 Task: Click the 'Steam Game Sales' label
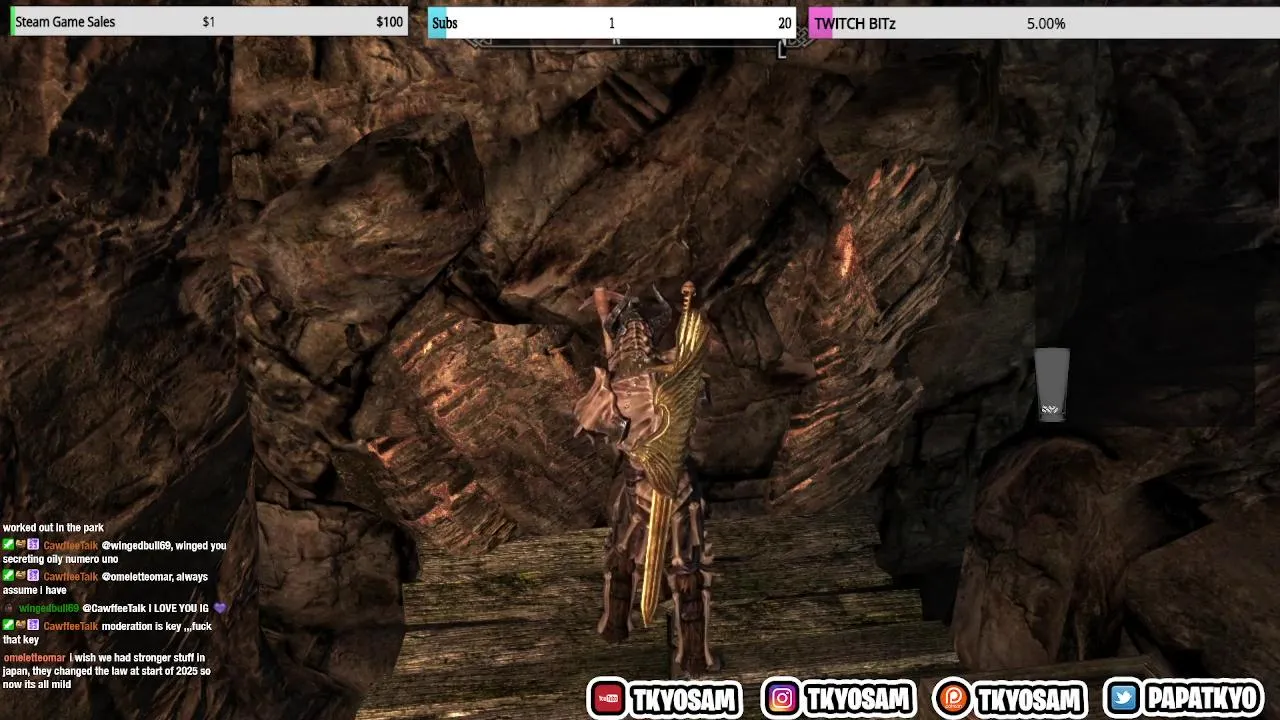tap(65, 22)
